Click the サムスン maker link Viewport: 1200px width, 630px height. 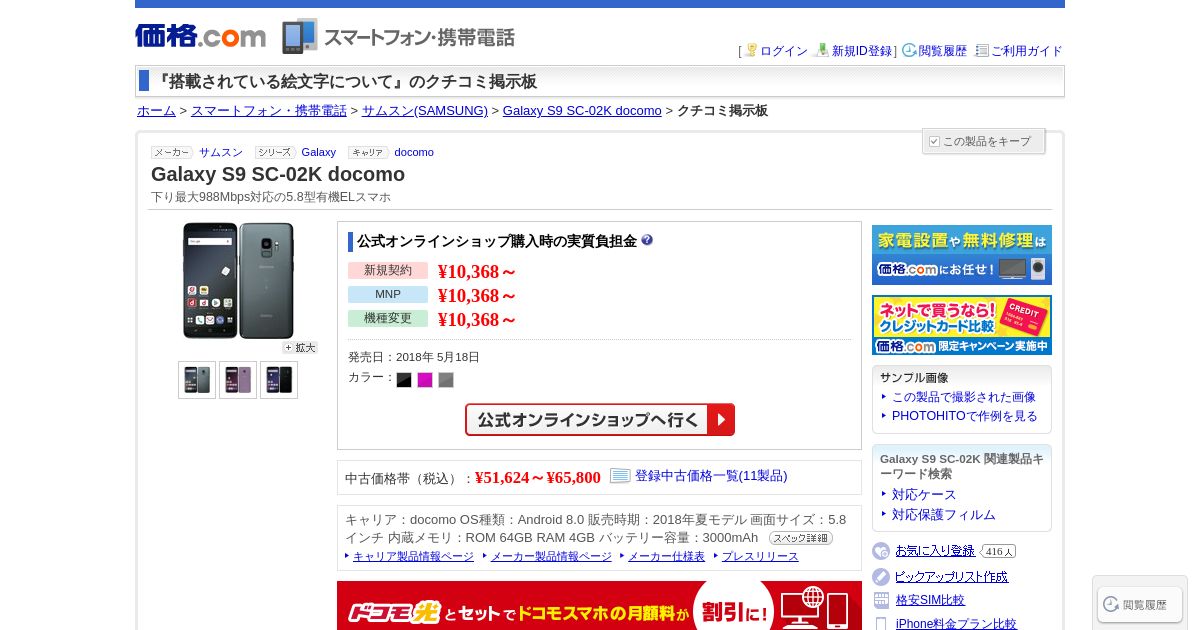coord(221,152)
